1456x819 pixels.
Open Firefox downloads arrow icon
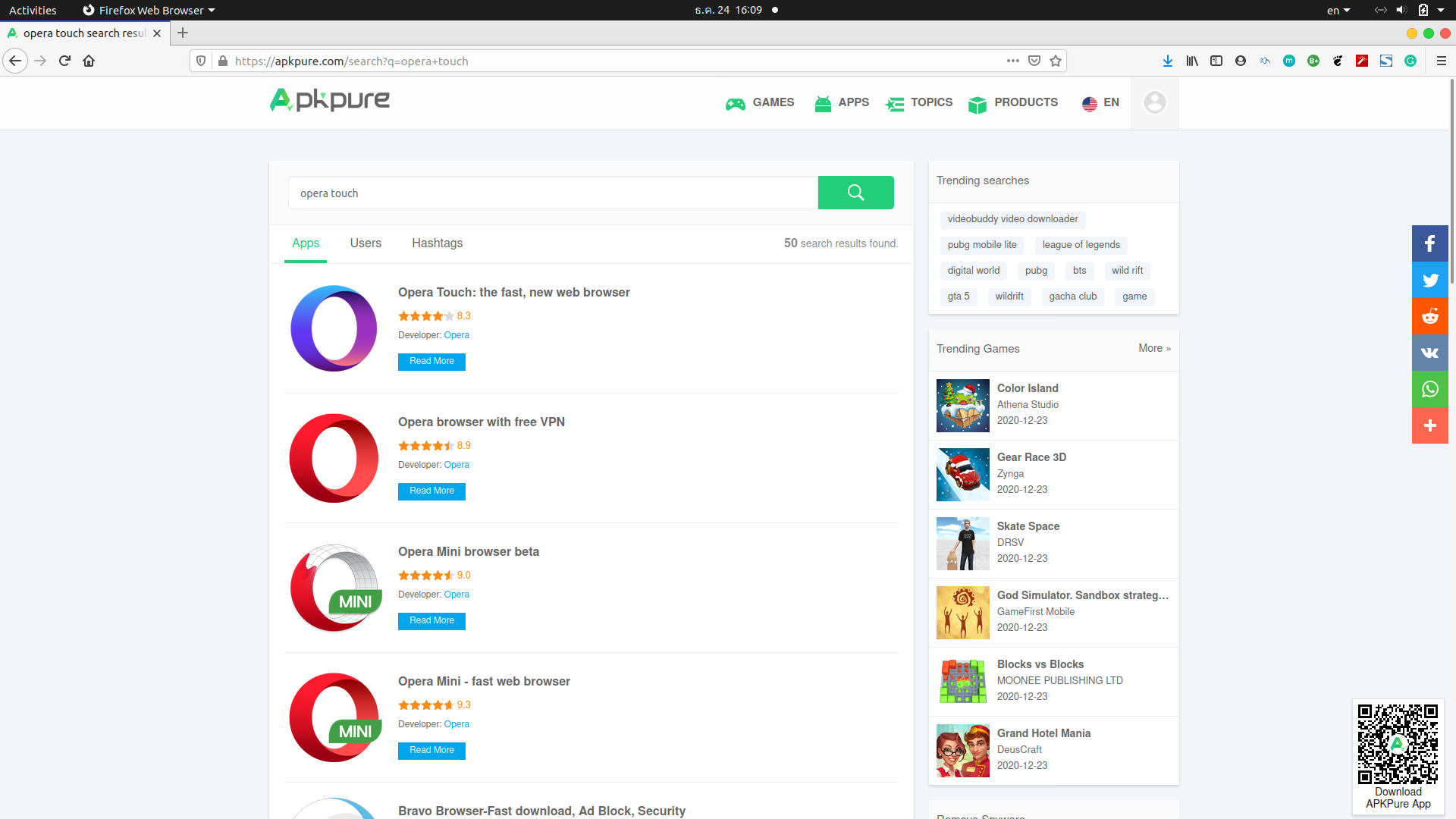tap(1168, 61)
